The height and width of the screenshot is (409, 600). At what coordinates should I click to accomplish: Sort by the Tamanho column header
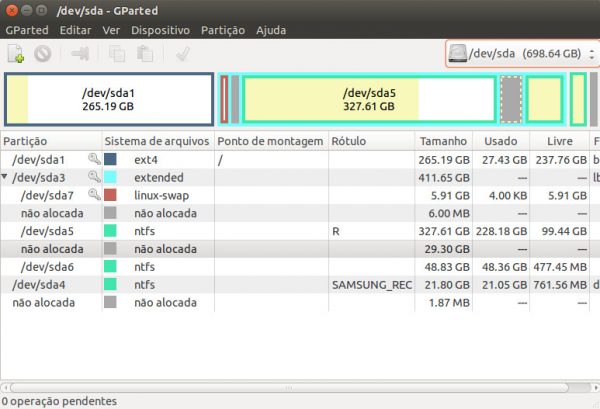click(443, 141)
